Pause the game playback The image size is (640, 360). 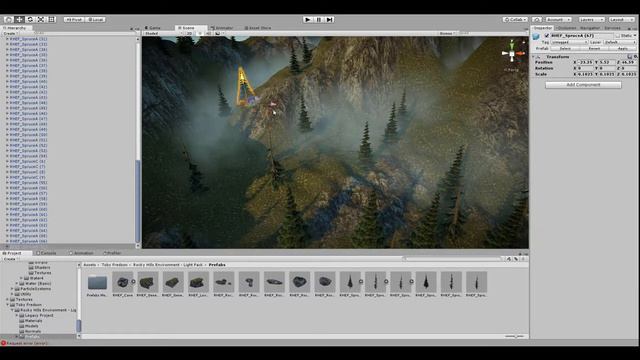point(319,19)
